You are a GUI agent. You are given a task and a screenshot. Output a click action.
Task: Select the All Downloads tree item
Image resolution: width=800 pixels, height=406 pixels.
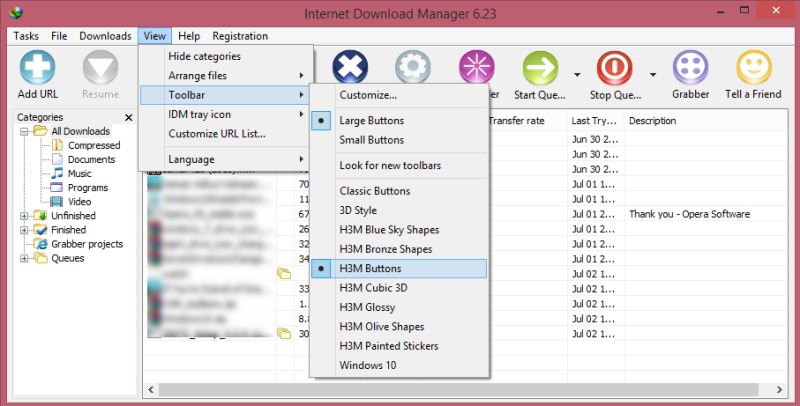click(x=81, y=132)
